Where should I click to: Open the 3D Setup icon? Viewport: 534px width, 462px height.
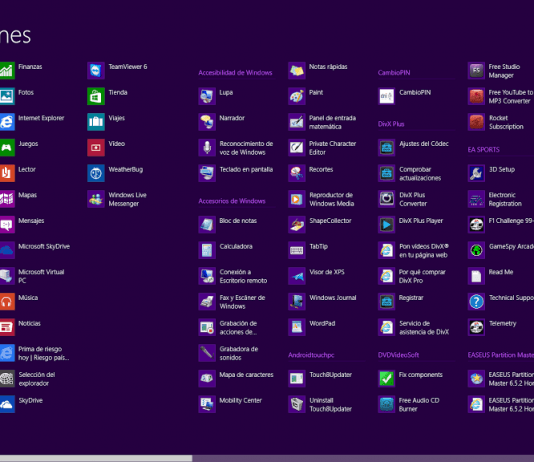[476, 173]
